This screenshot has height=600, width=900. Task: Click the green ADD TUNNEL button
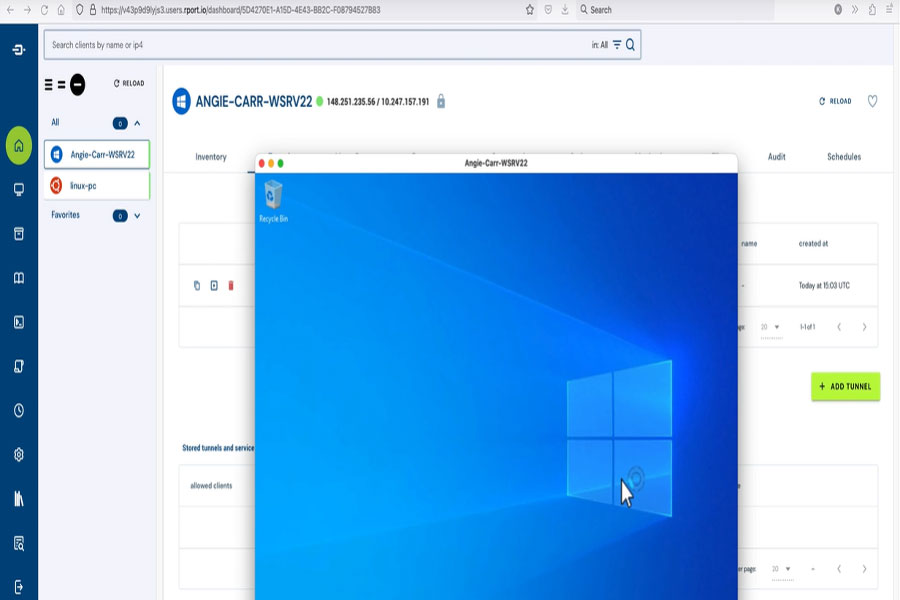[x=845, y=386]
